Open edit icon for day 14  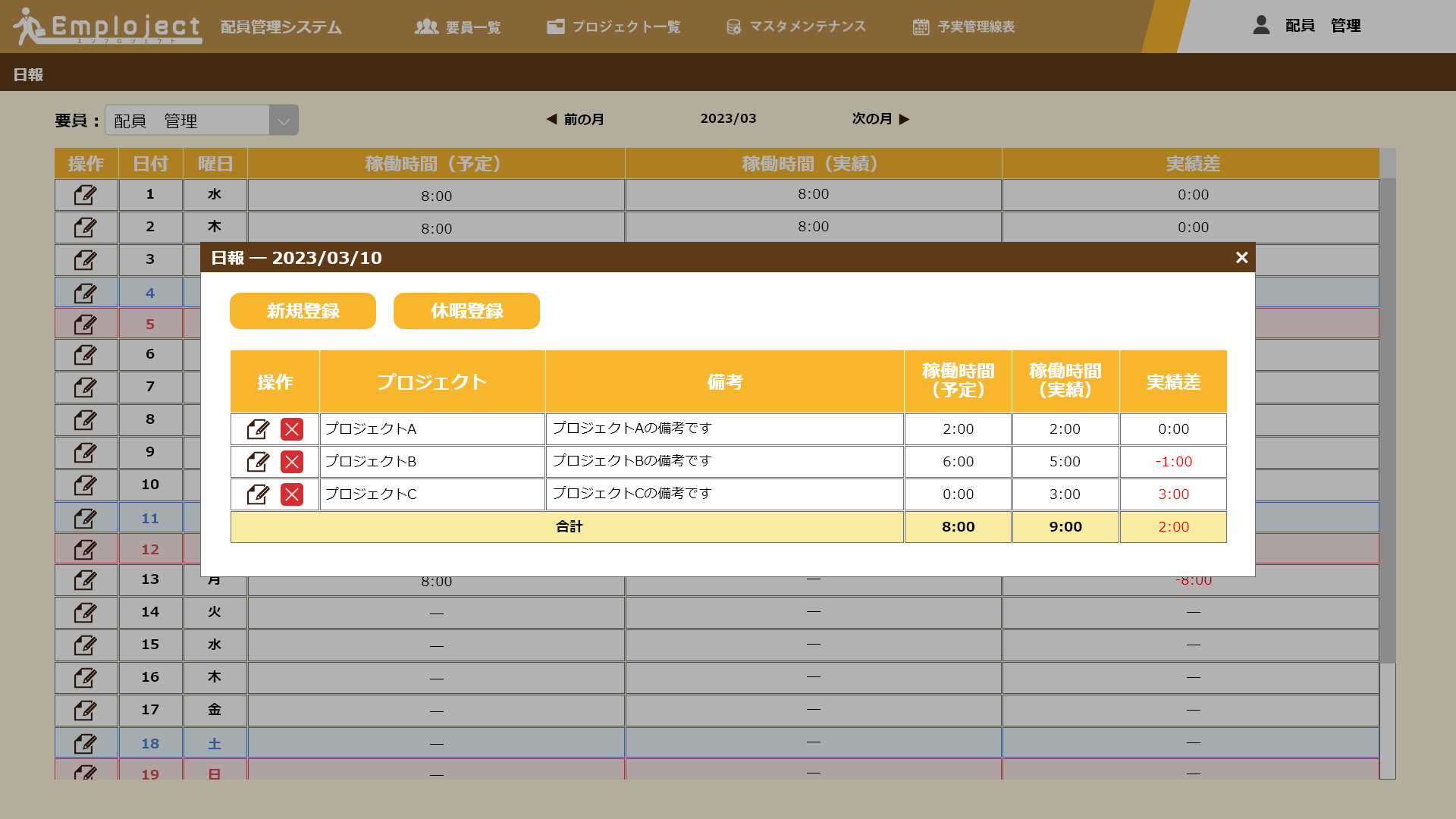pos(86,613)
